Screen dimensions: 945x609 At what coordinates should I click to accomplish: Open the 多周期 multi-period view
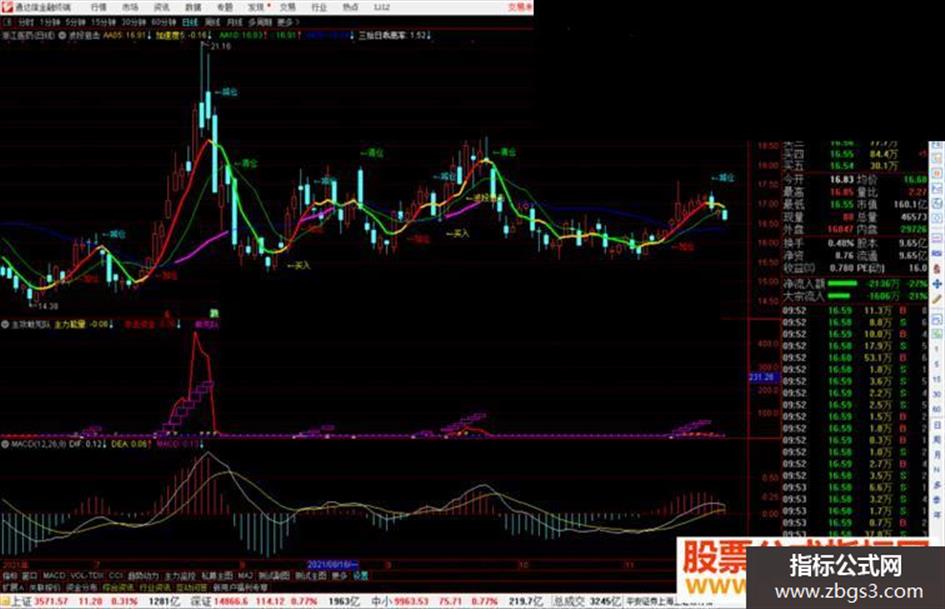(260, 22)
